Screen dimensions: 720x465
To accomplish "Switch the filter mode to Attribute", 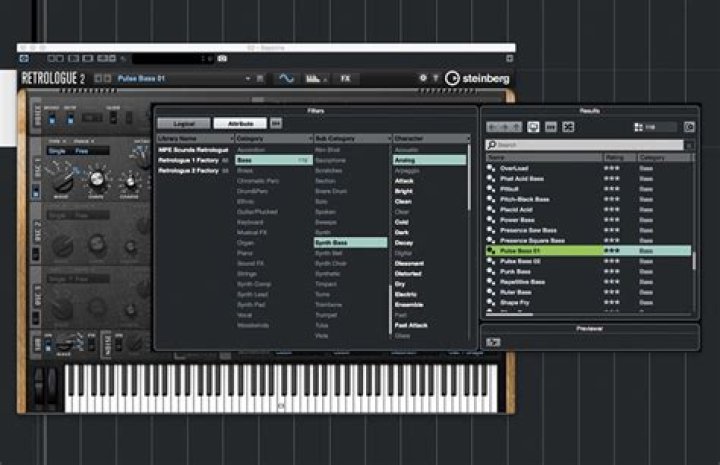I will [x=240, y=123].
